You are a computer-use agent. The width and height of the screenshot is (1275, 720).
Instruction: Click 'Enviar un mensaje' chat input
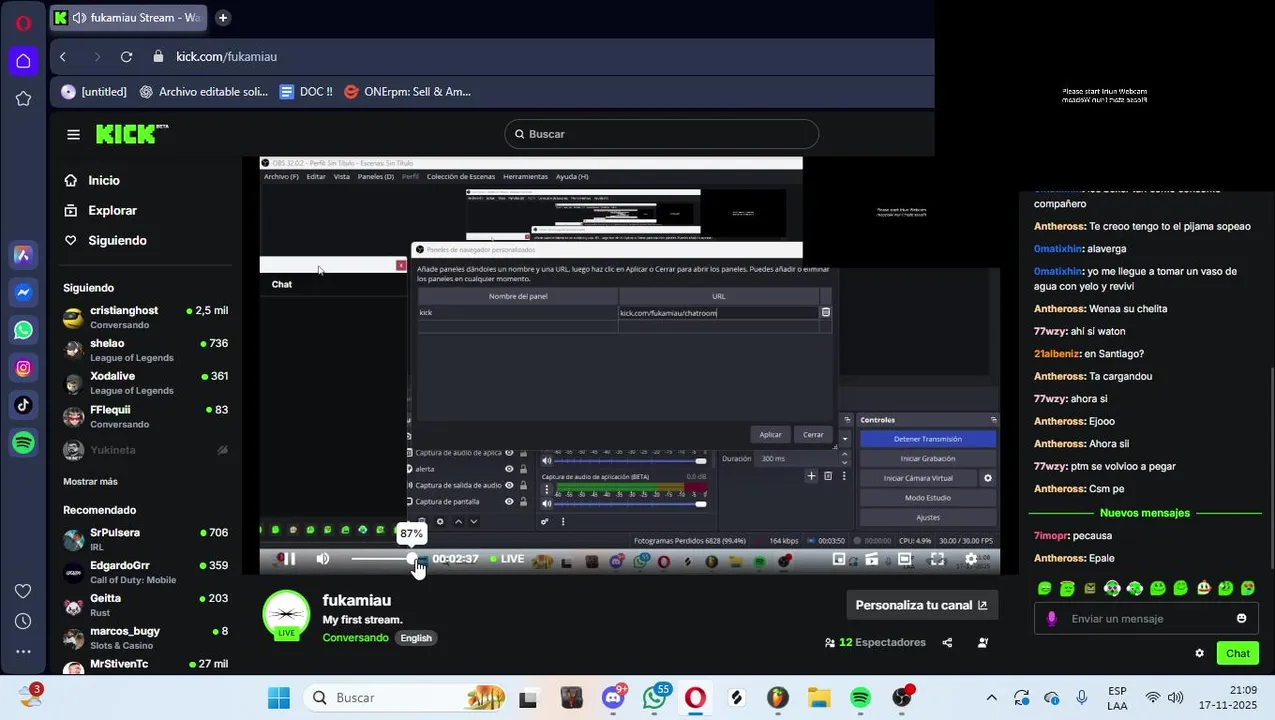[x=1145, y=619]
